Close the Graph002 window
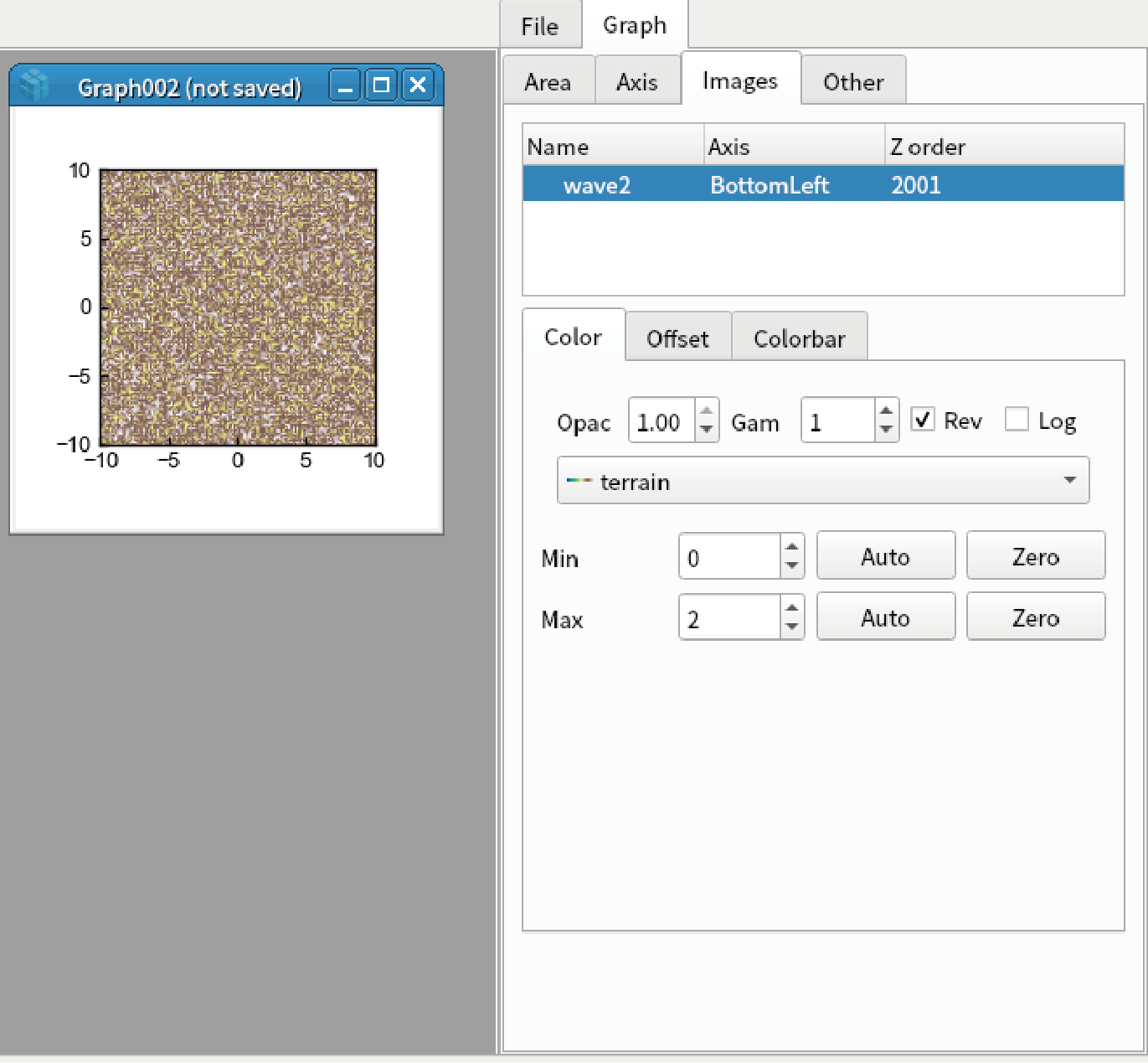The height and width of the screenshot is (1063, 1148). click(418, 85)
